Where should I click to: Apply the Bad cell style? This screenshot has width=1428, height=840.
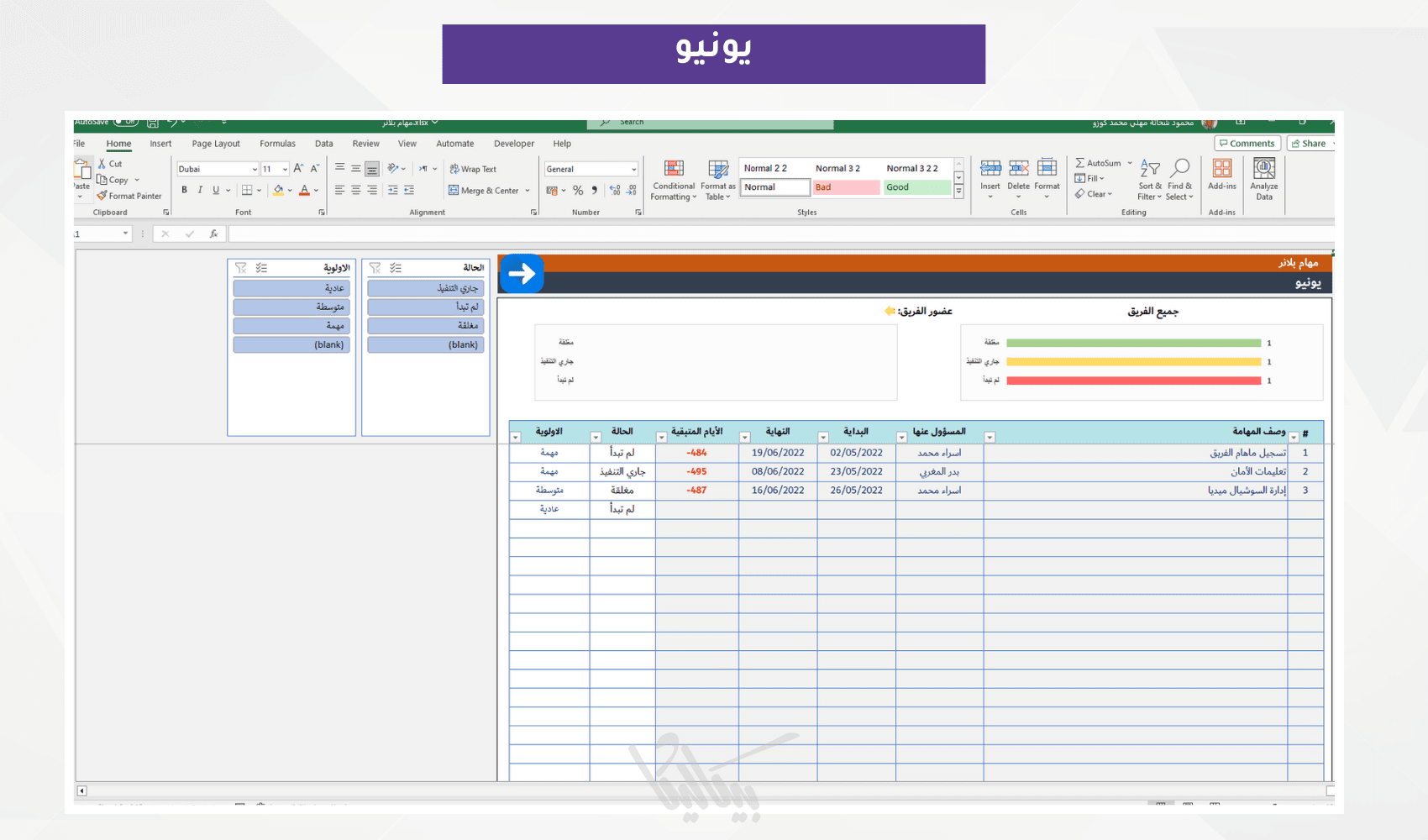[x=846, y=187]
